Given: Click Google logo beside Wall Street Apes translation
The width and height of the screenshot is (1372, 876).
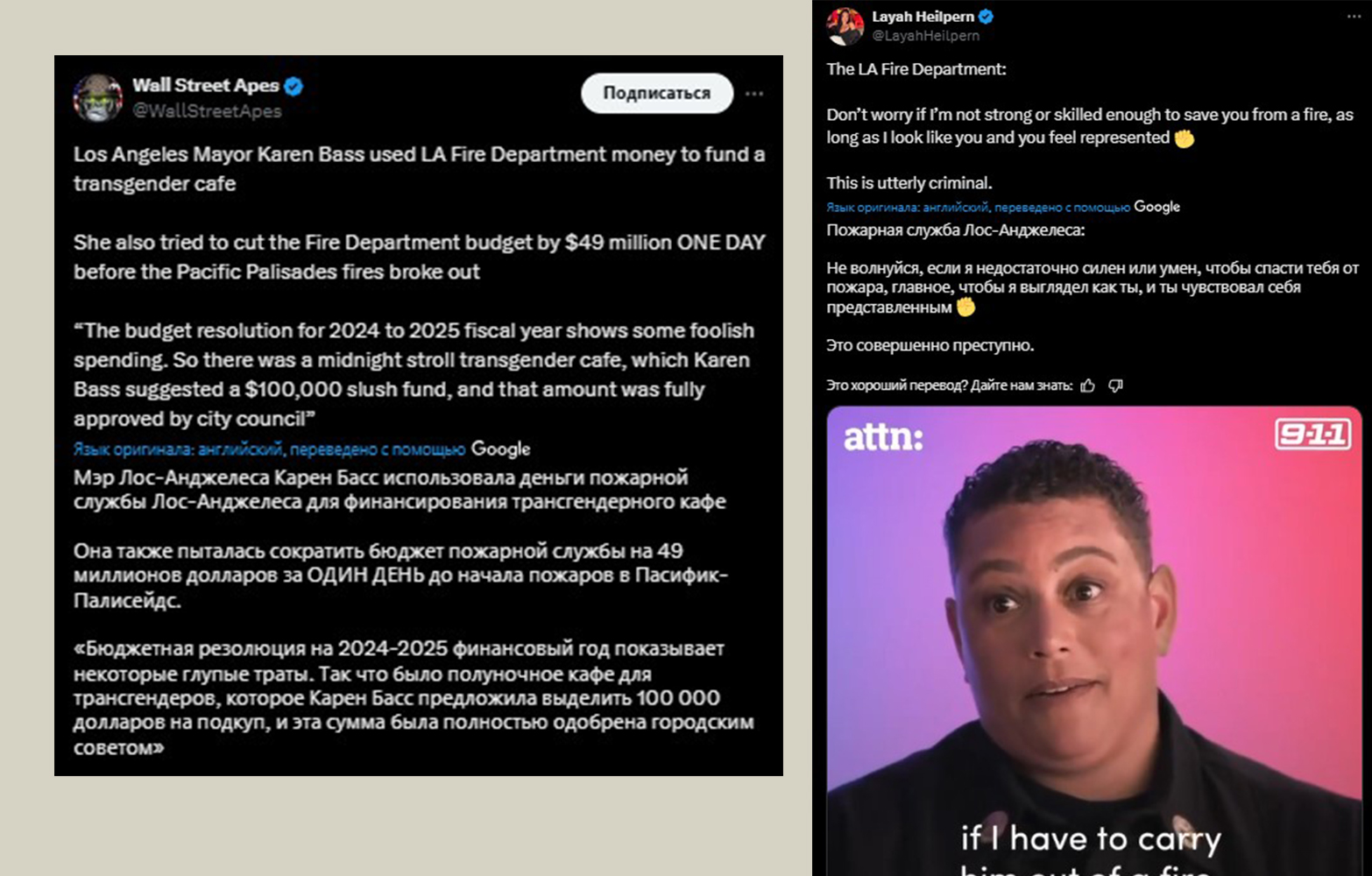Looking at the screenshot, I should point(500,449).
